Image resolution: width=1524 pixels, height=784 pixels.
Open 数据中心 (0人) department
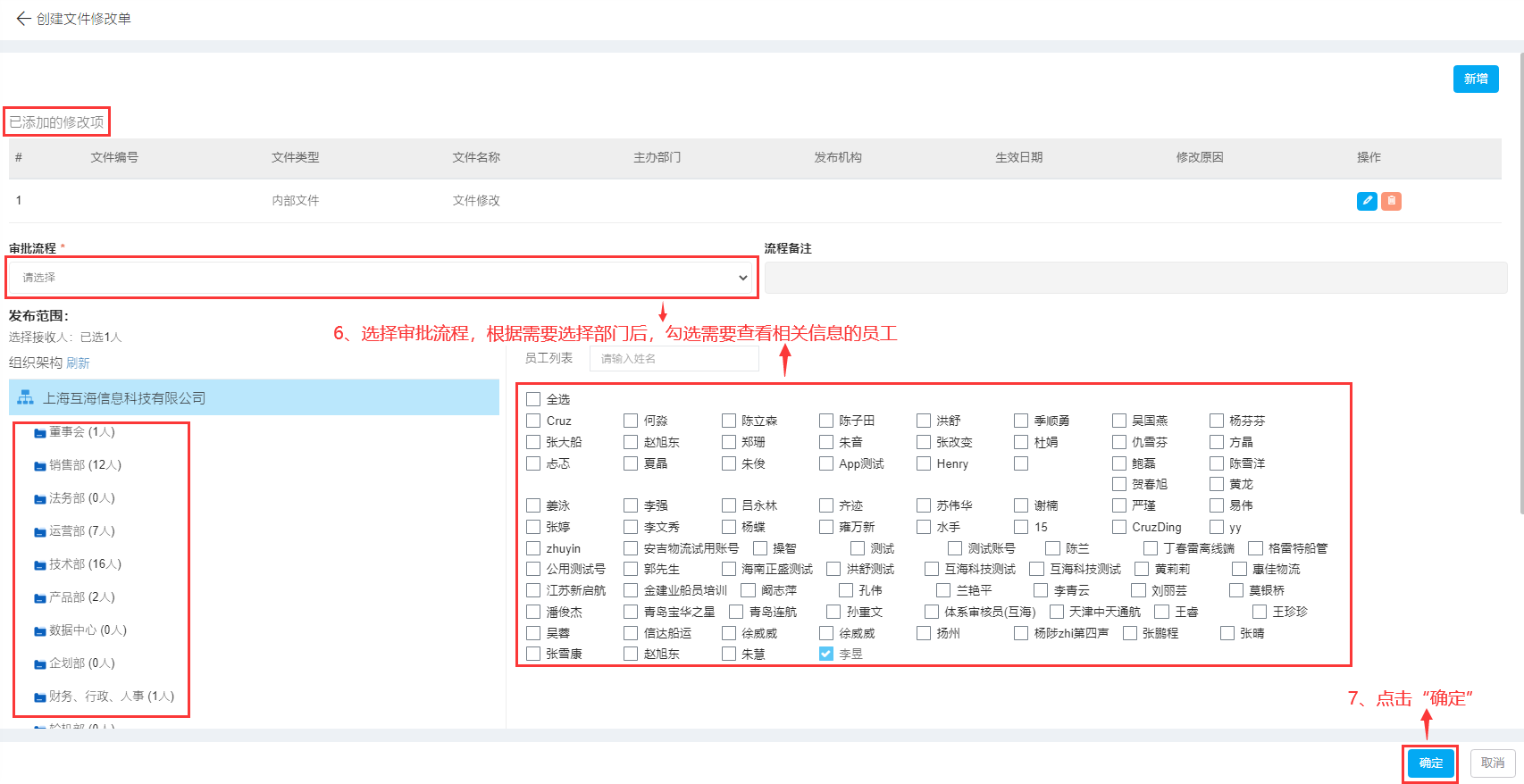click(x=88, y=630)
